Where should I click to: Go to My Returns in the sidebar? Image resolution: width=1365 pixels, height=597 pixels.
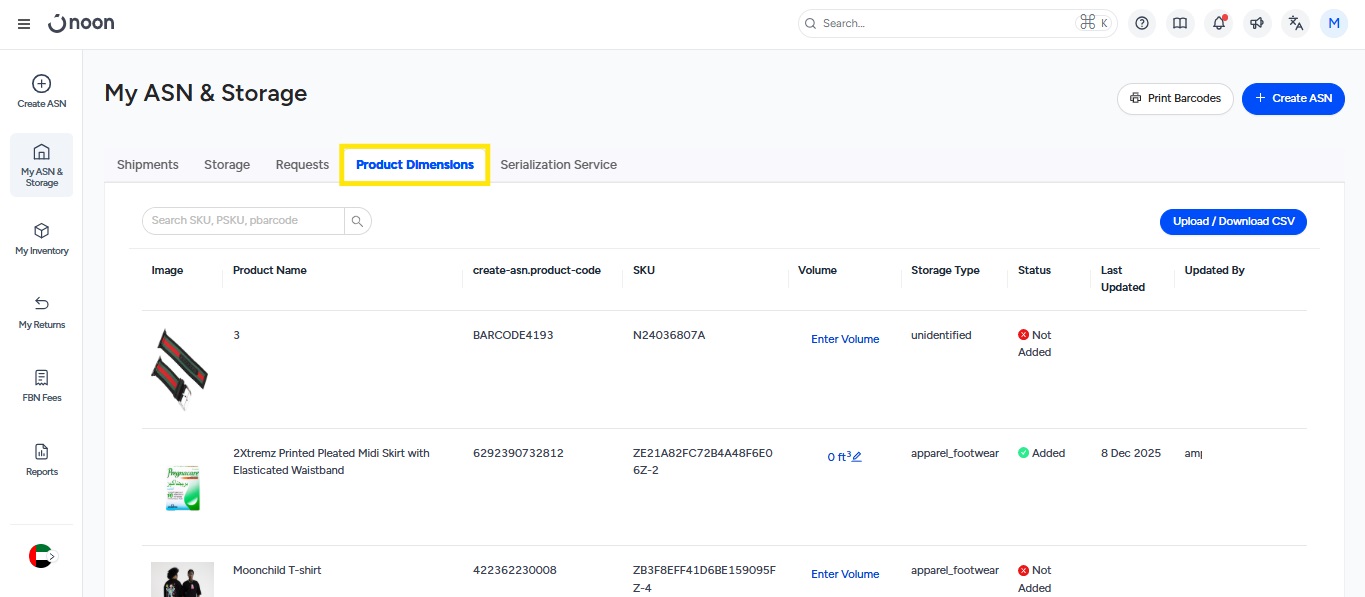pyautogui.click(x=42, y=312)
